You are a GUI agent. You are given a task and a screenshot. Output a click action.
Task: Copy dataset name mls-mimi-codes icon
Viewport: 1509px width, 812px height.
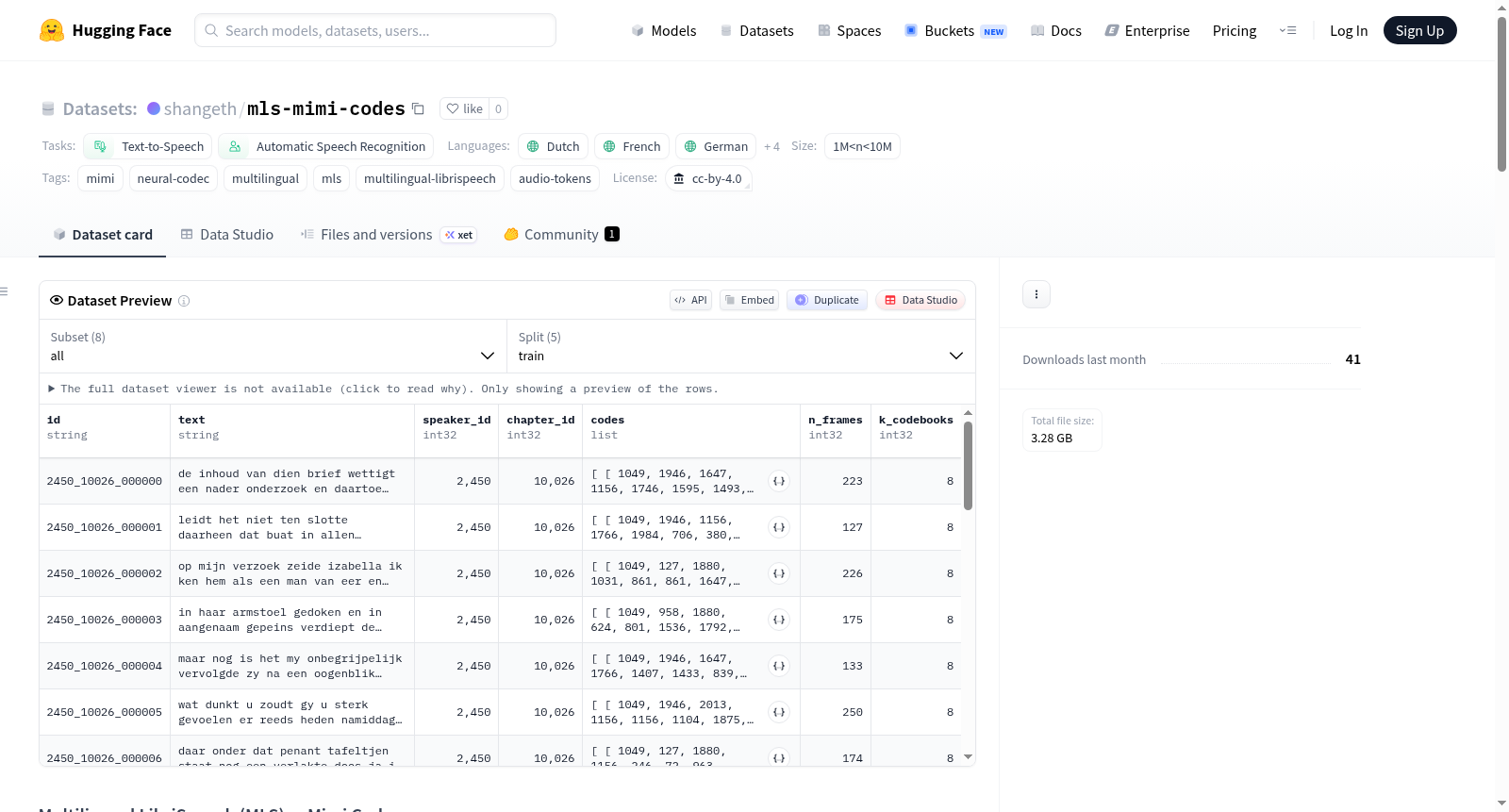tap(418, 108)
